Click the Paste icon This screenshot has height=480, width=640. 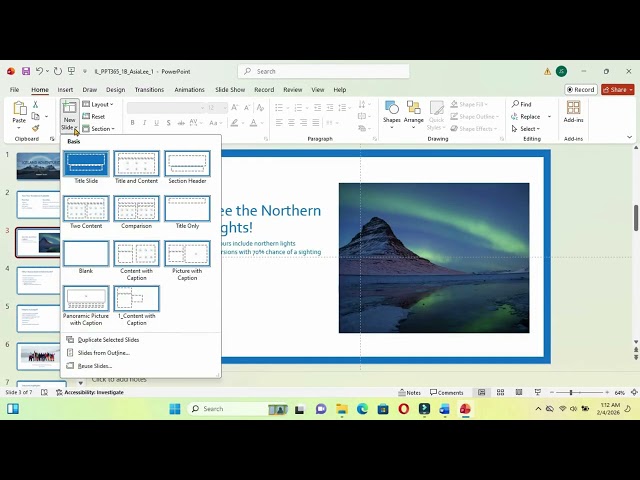[20, 109]
